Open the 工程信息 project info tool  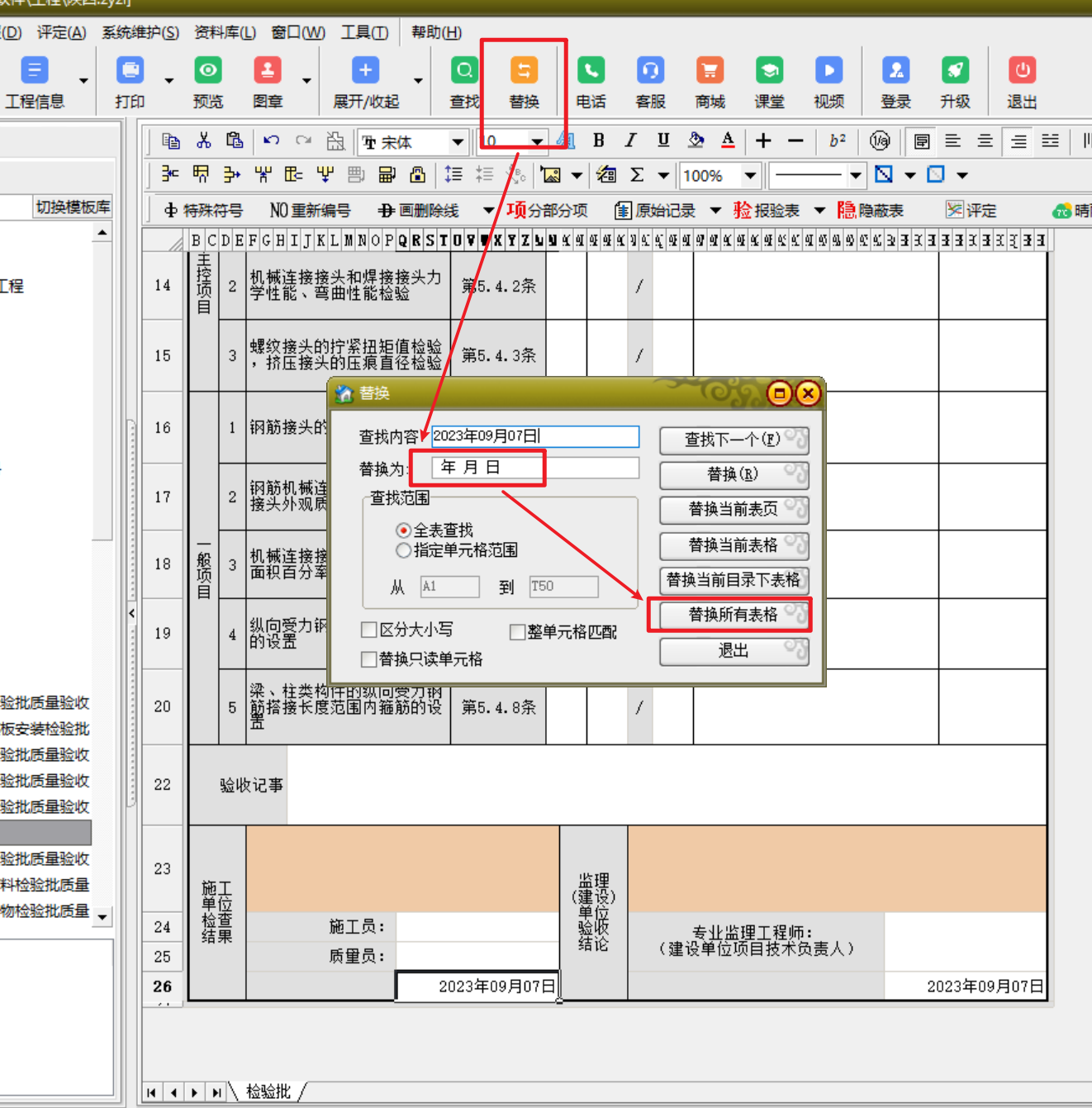pos(34,83)
